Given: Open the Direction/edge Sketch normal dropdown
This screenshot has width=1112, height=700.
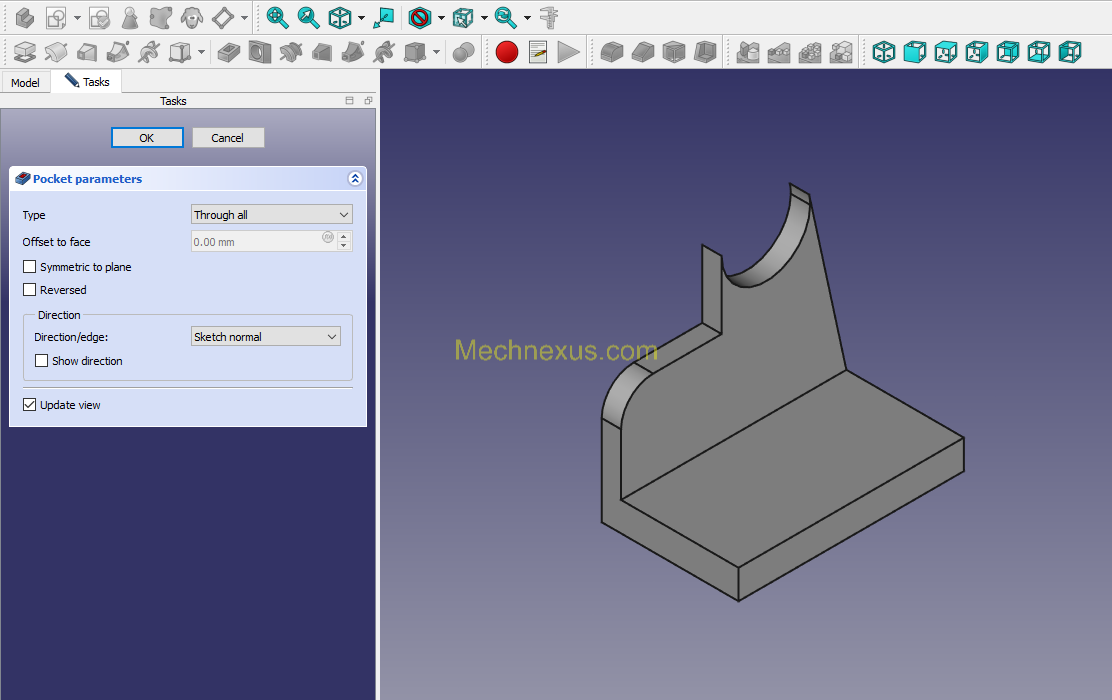Looking at the screenshot, I should point(266,336).
